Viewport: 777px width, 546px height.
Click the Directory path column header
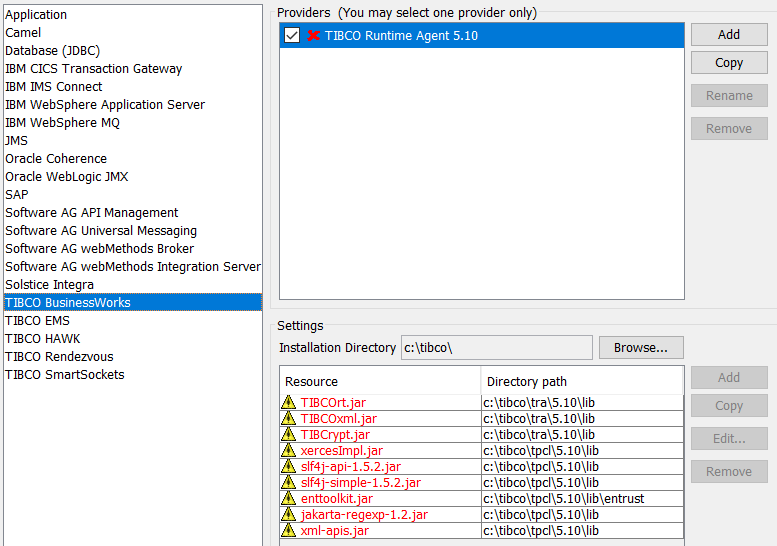(582, 382)
